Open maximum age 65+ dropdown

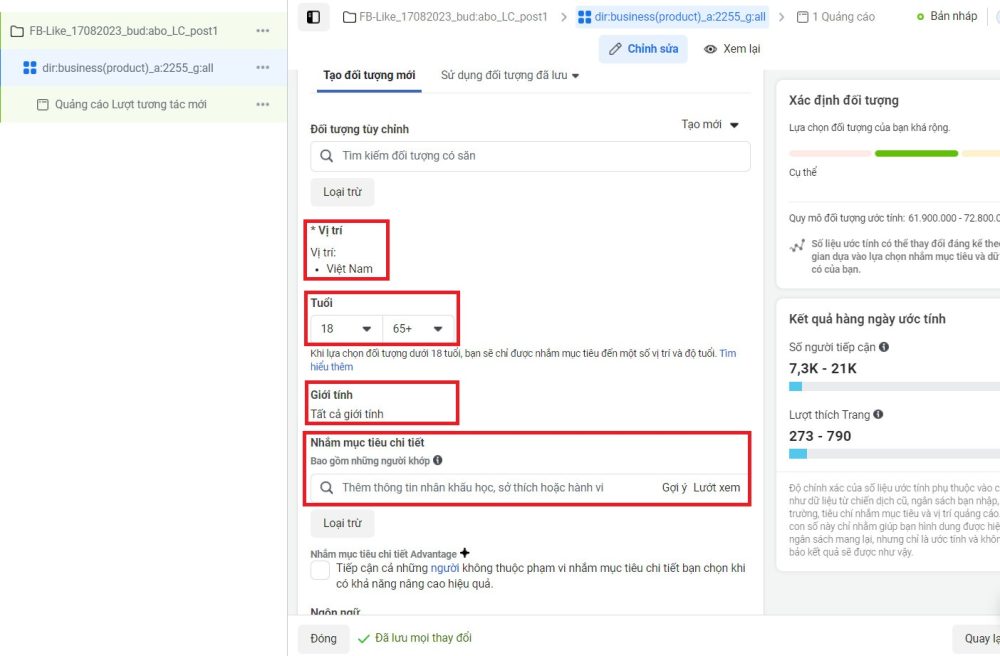pyautogui.click(x=418, y=329)
